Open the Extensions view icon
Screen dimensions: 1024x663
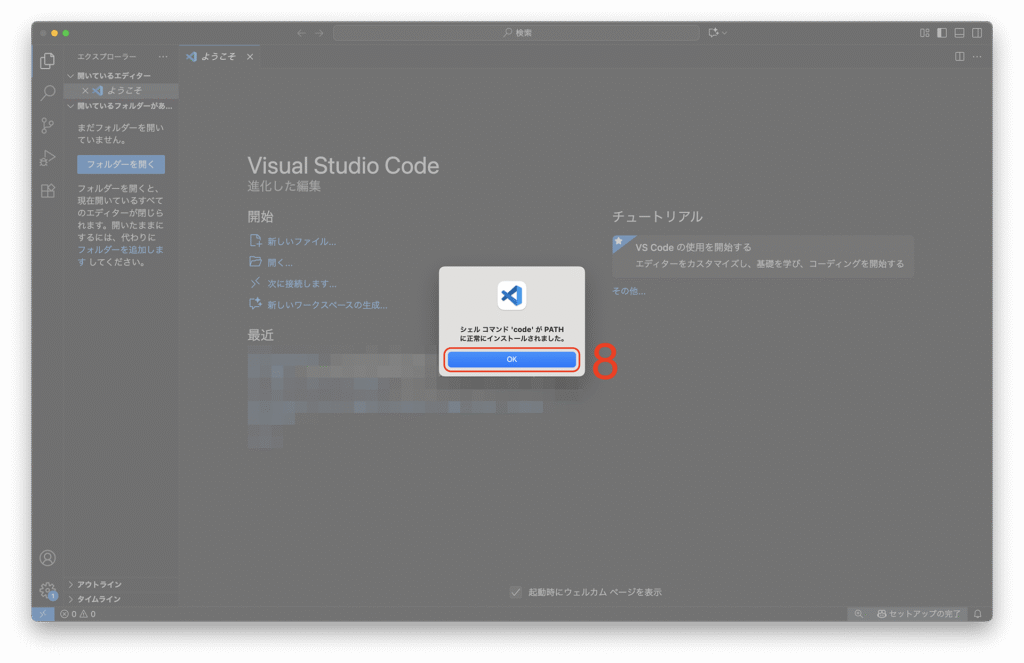[x=47, y=190]
